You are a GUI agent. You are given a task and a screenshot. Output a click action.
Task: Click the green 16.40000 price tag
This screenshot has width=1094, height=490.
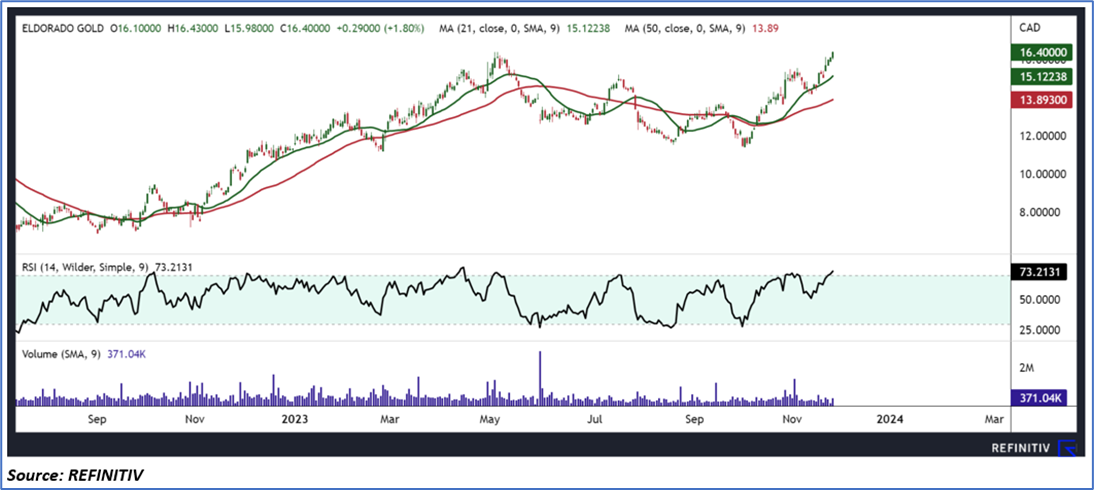pyautogui.click(x=1043, y=52)
